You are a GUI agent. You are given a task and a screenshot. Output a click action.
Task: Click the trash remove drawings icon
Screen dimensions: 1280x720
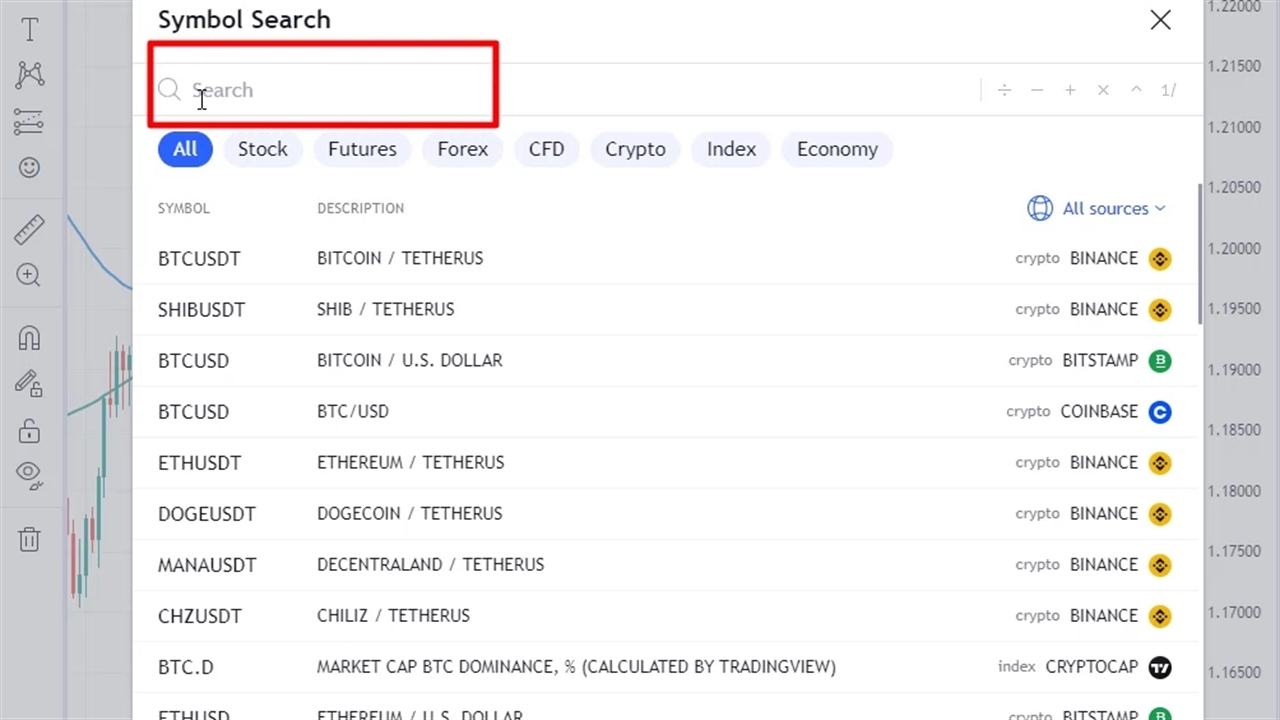coord(29,540)
